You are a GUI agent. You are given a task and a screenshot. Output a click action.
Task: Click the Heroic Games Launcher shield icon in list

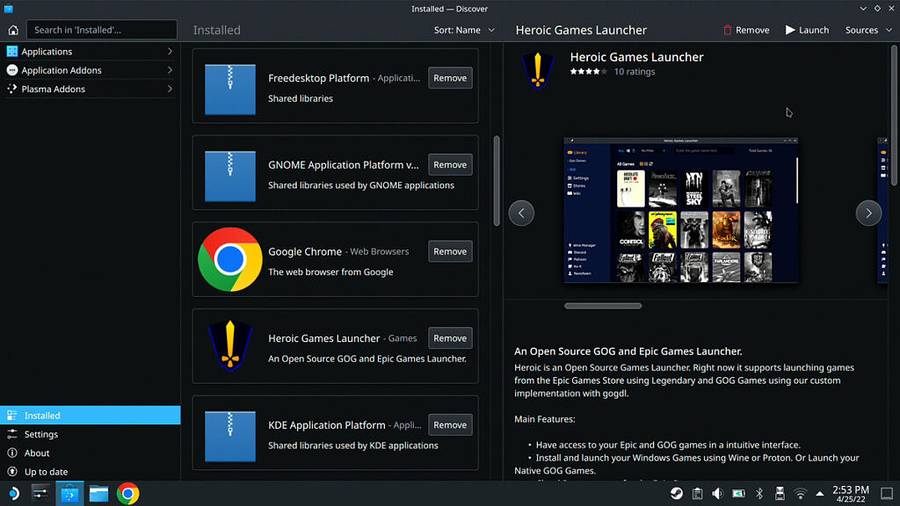pos(230,346)
